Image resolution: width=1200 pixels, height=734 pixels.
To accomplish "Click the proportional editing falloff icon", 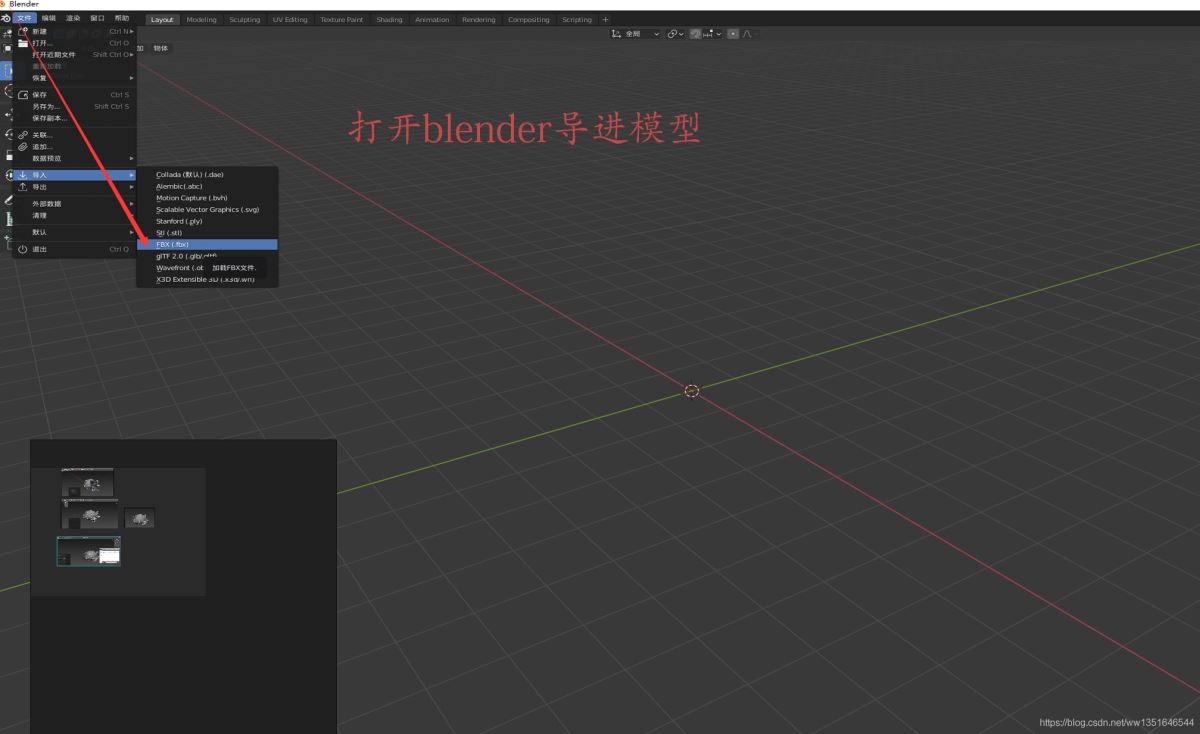I will (x=745, y=33).
